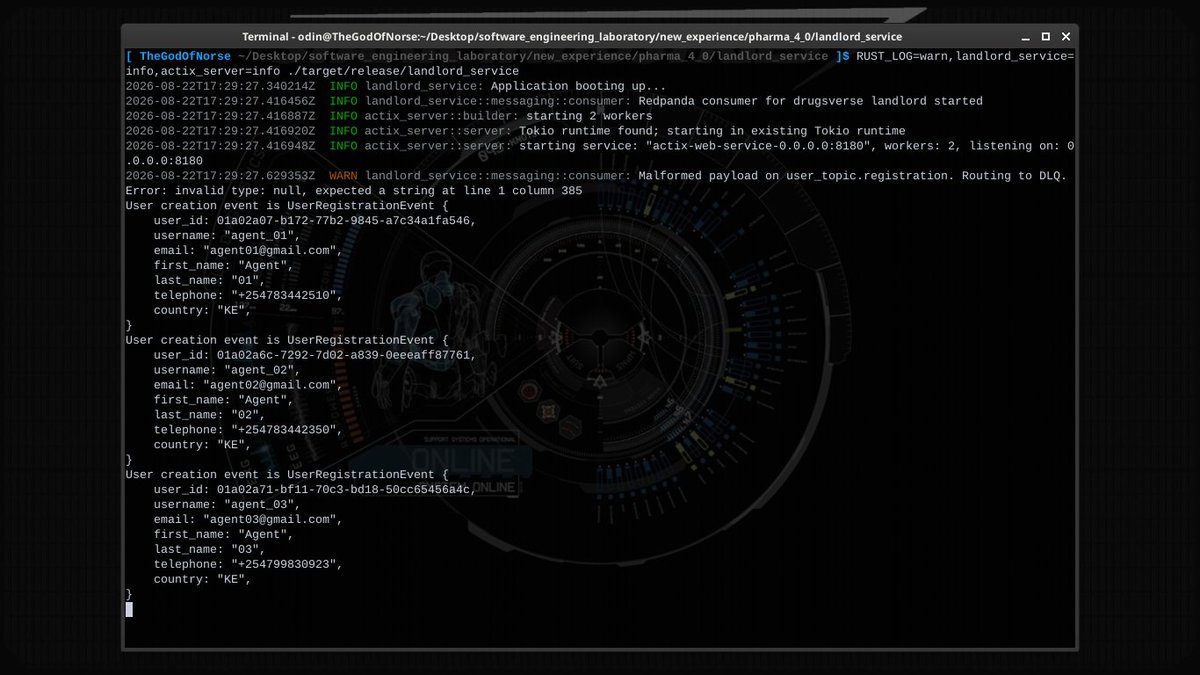Click "./target/release/landlord_service" in the command
Image resolution: width=1200 pixels, height=675 pixels.
404,71
